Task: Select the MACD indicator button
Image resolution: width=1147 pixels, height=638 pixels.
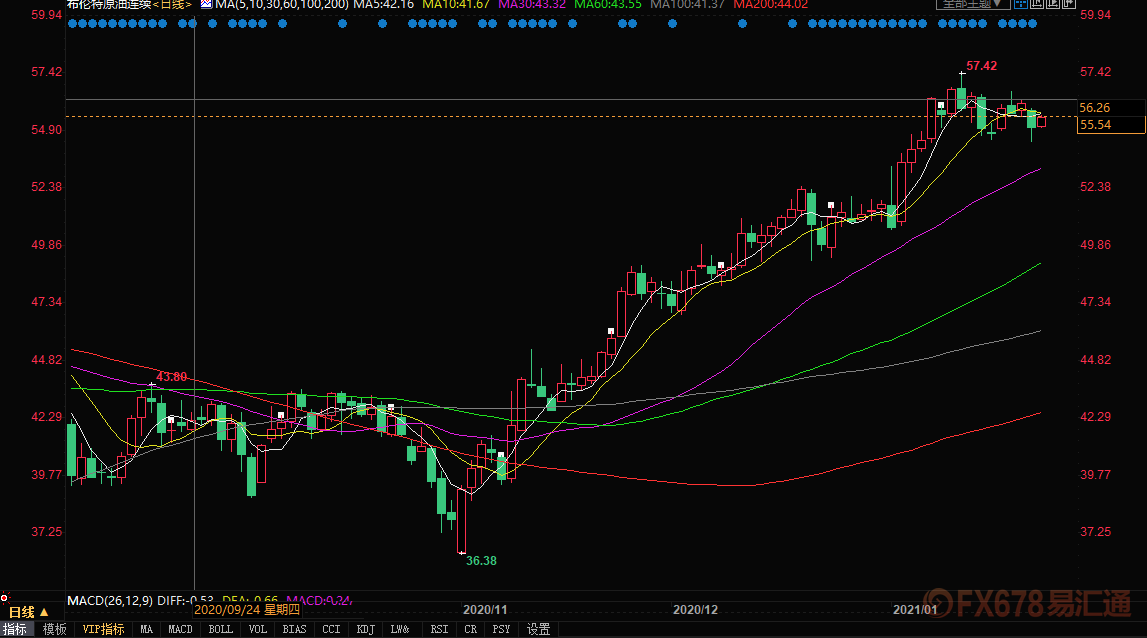Action: tap(180, 629)
